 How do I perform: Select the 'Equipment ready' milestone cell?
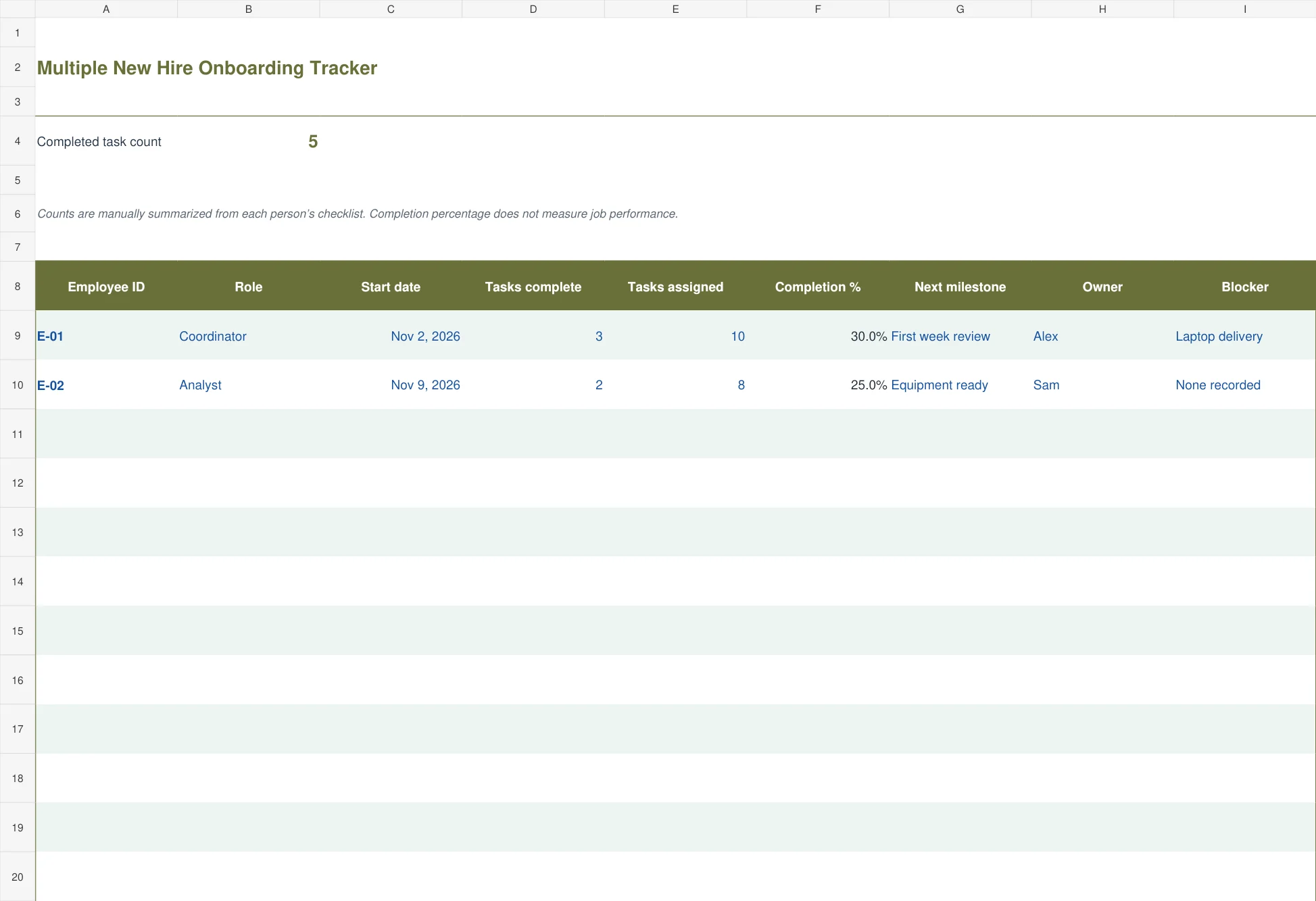click(960, 385)
